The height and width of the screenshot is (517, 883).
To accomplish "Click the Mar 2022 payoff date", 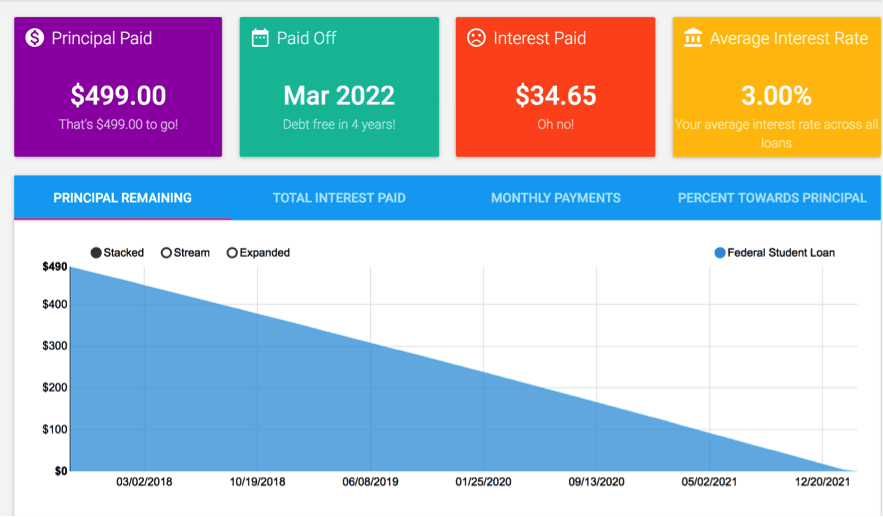I will pos(339,96).
